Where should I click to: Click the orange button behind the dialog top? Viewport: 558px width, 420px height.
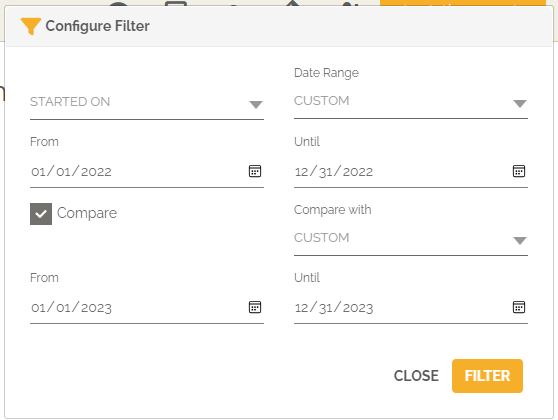[463, 3]
